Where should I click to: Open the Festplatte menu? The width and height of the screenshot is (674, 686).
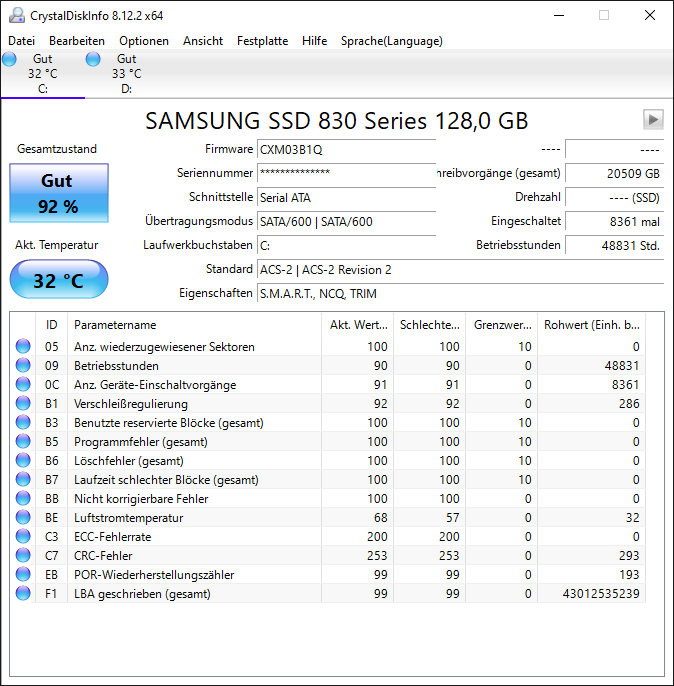pyautogui.click(x=262, y=41)
